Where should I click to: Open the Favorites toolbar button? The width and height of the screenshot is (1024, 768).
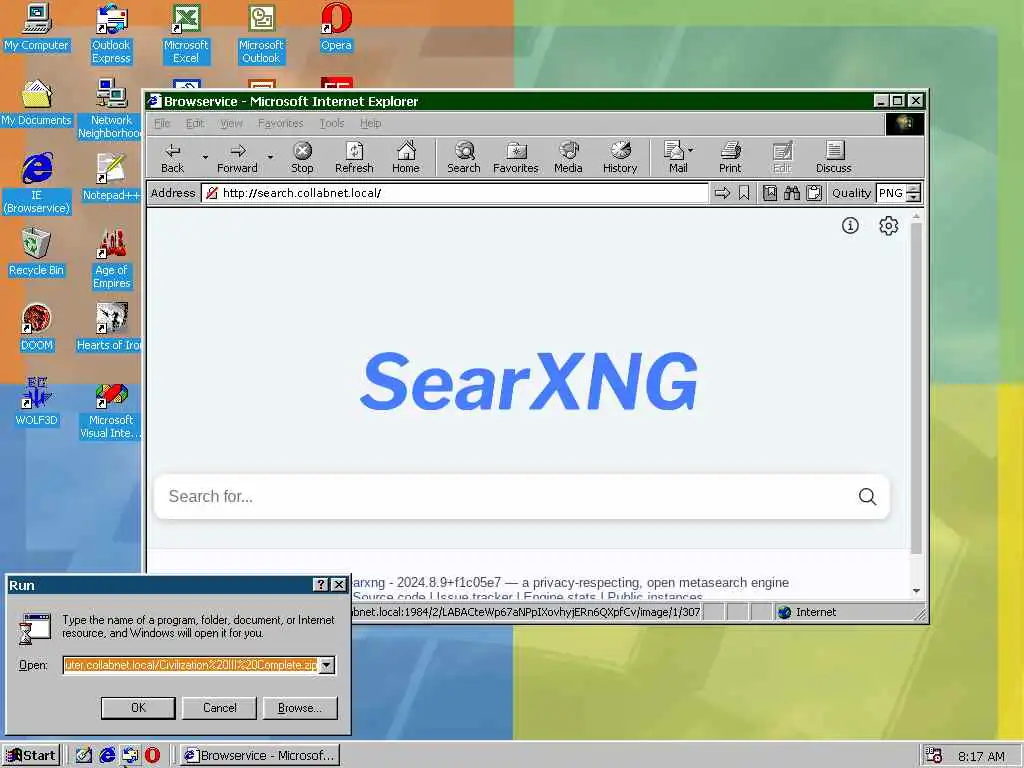click(x=516, y=157)
